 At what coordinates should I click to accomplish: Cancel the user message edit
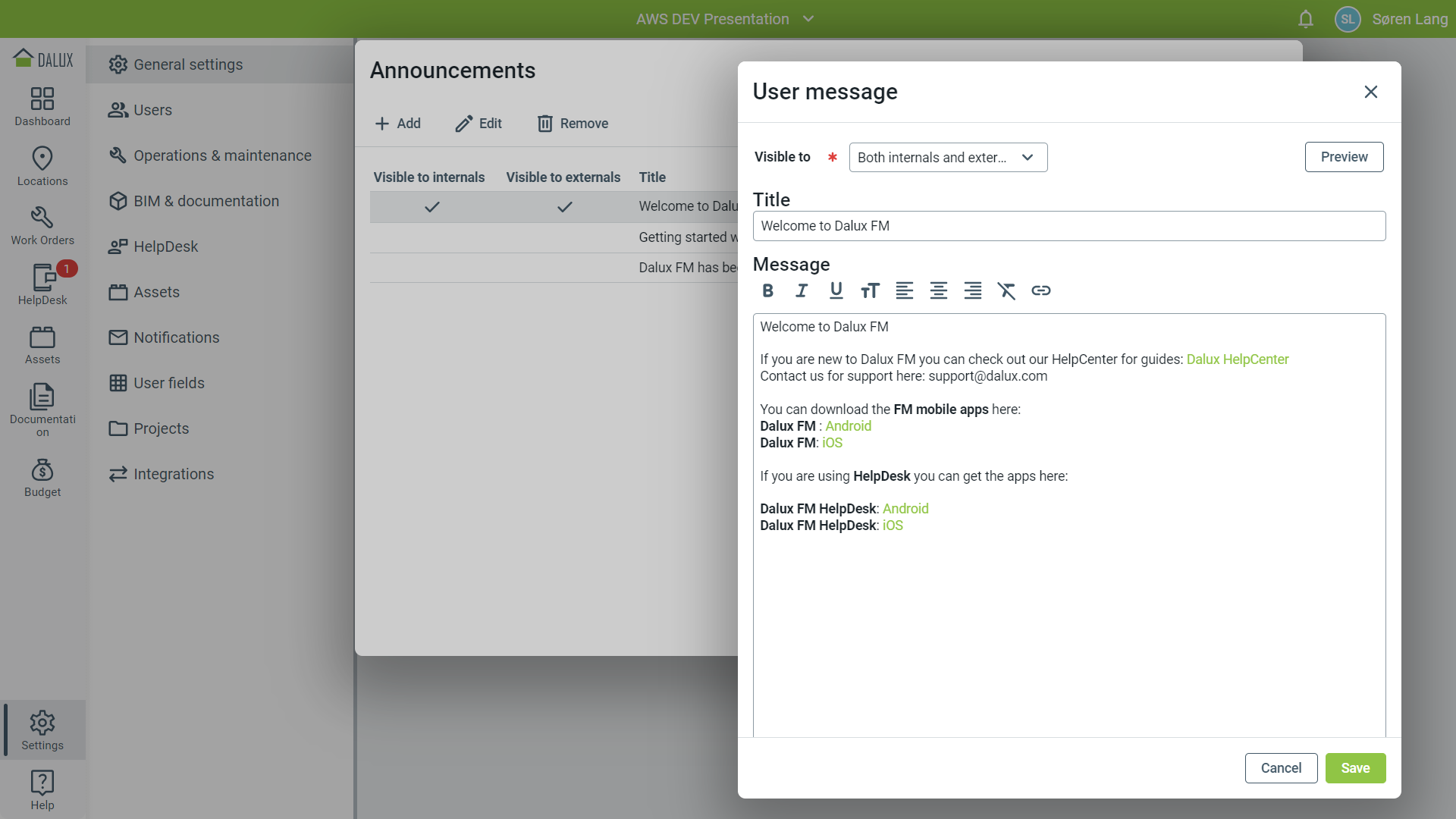coord(1281,768)
